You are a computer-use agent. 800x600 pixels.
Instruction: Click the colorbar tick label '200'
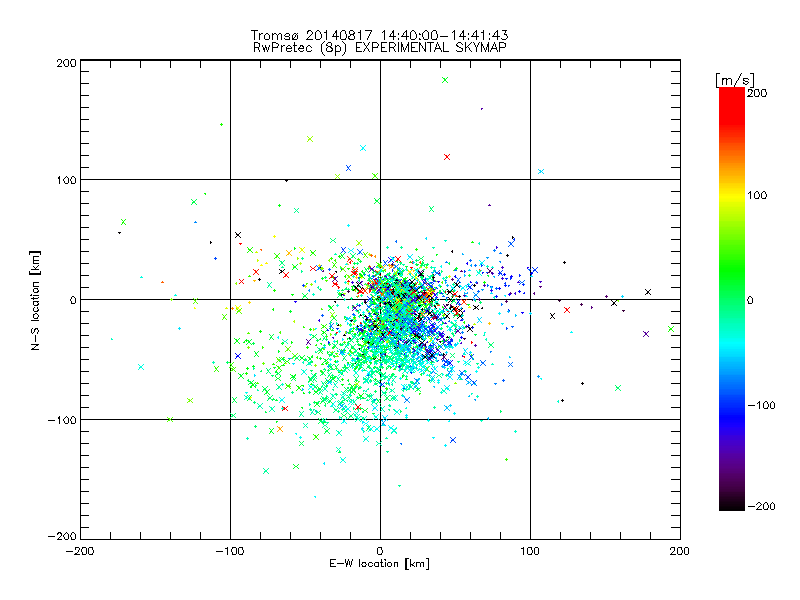click(757, 93)
